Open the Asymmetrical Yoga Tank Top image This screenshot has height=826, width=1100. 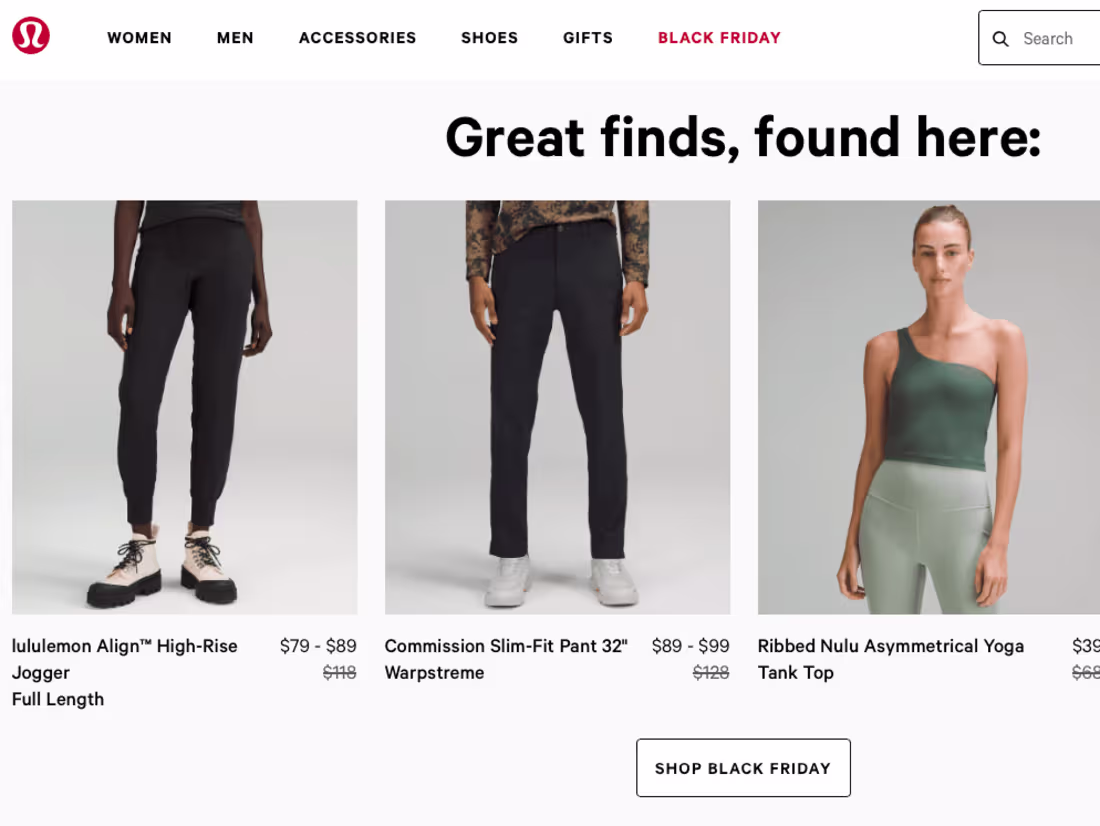[x=929, y=408]
